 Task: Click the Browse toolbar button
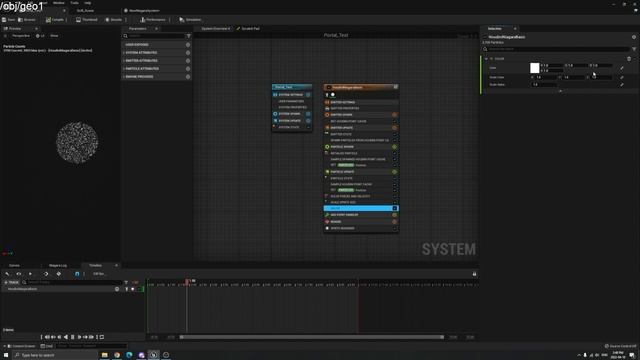[x=27, y=20]
